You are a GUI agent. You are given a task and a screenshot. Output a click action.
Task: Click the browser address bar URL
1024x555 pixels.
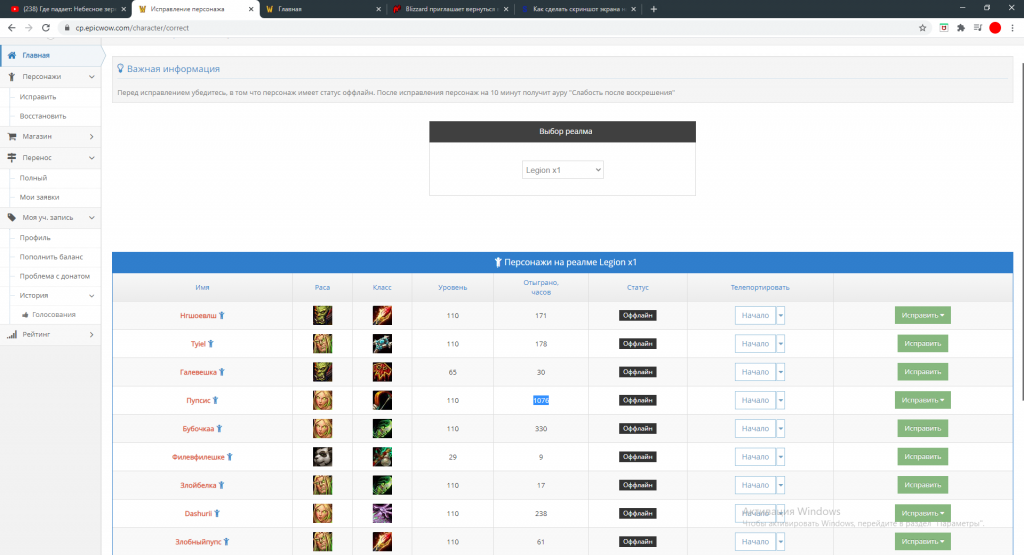[x=130, y=28]
